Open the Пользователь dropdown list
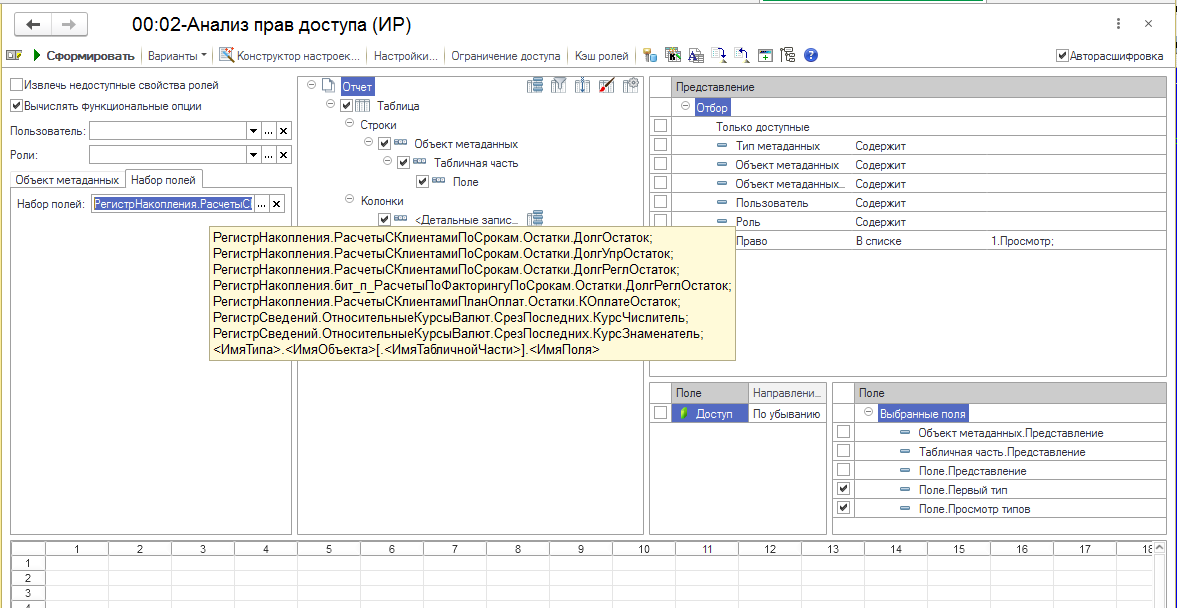This screenshot has height=608, width=1177. (253, 131)
